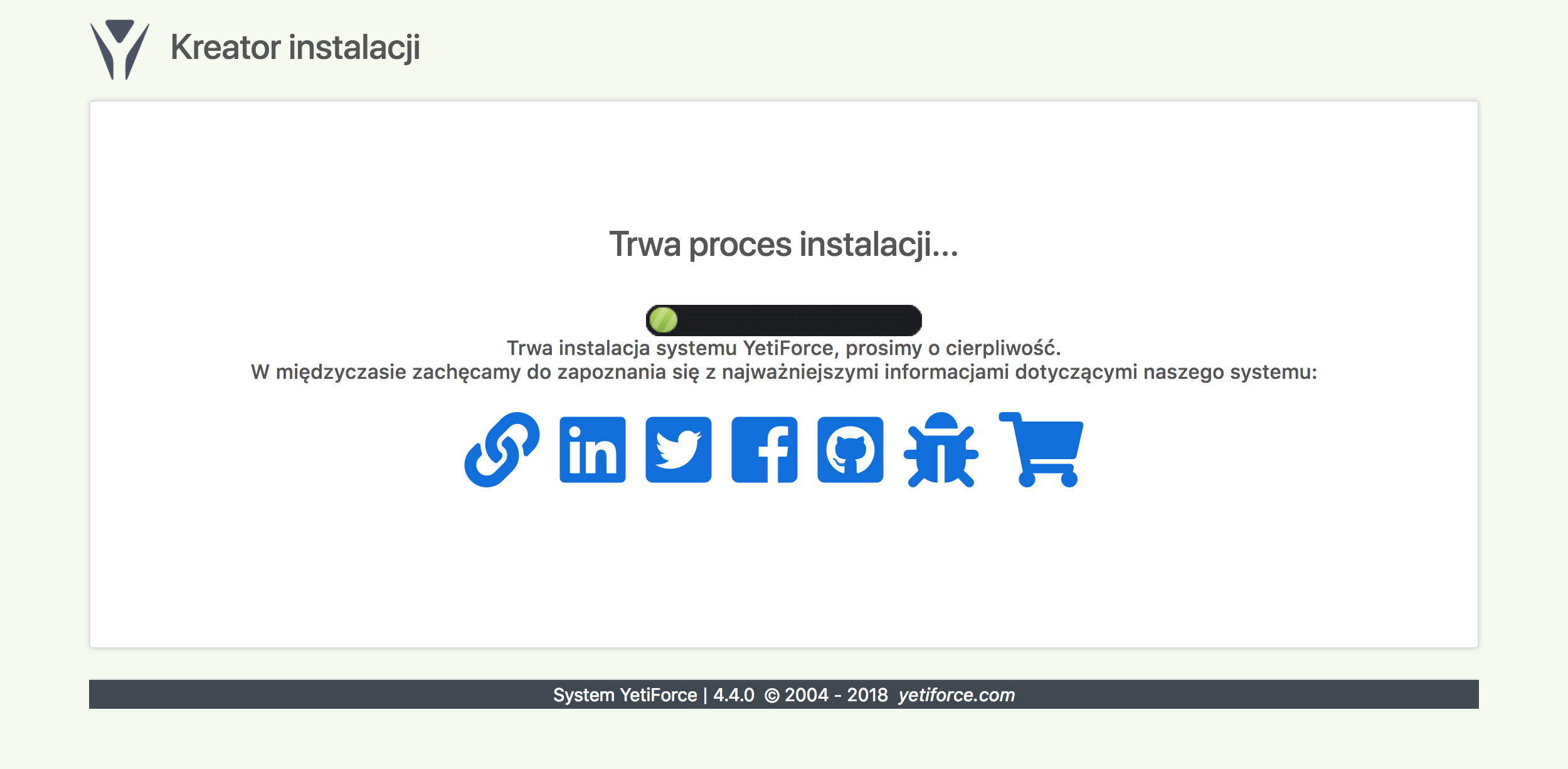
Task: Click the 'prosimy o cierpliwość' message line
Action: [784, 348]
